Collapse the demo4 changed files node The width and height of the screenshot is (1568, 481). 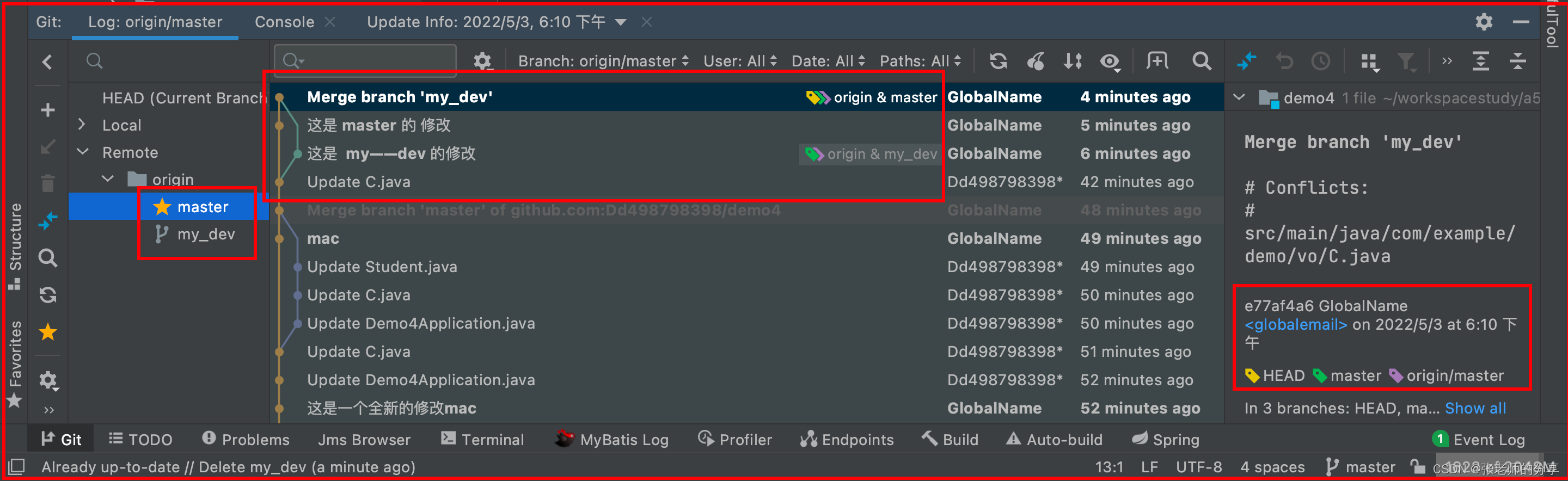(x=1238, y=97)
